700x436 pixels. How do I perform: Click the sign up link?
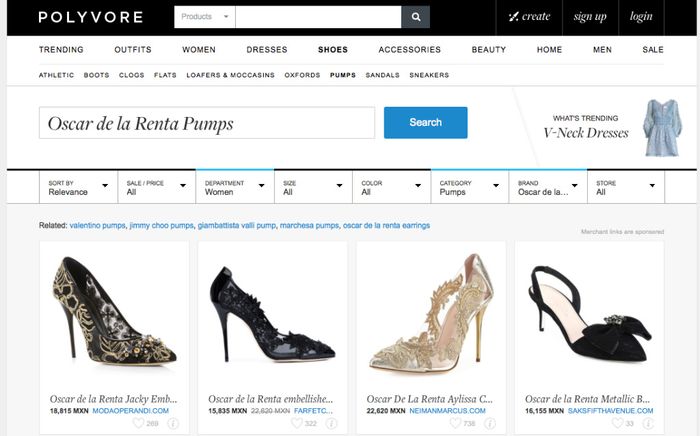pos(590,17)
